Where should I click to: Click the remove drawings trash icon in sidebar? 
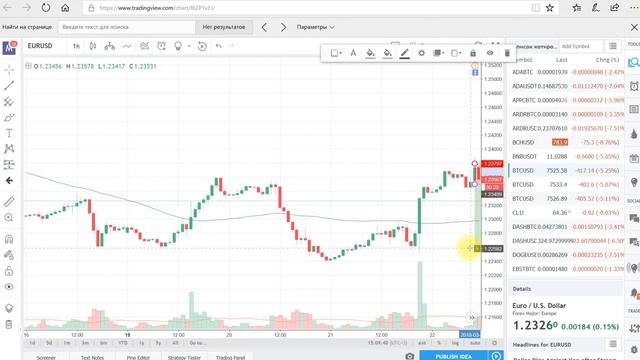(9, 324)
